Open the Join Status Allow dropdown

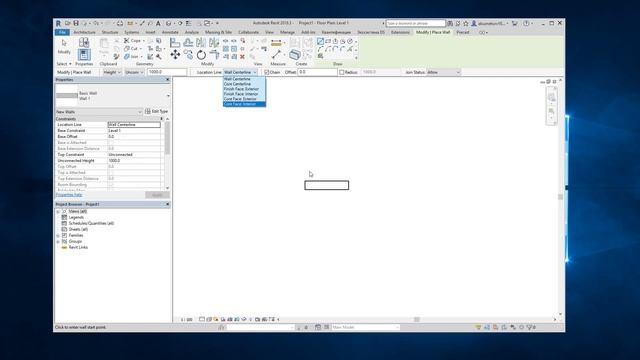(444, 72)
